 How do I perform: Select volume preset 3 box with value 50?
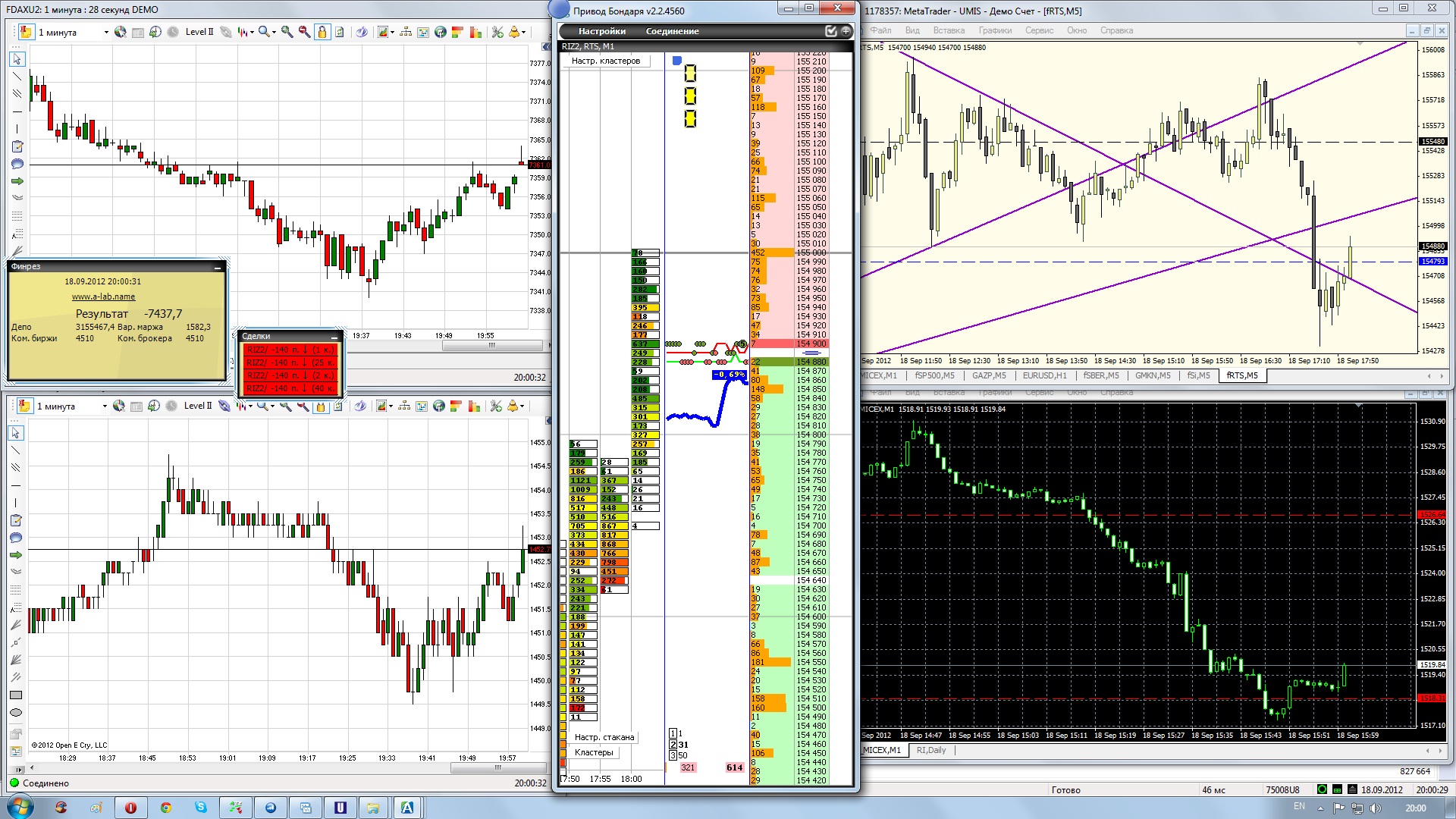673,755
